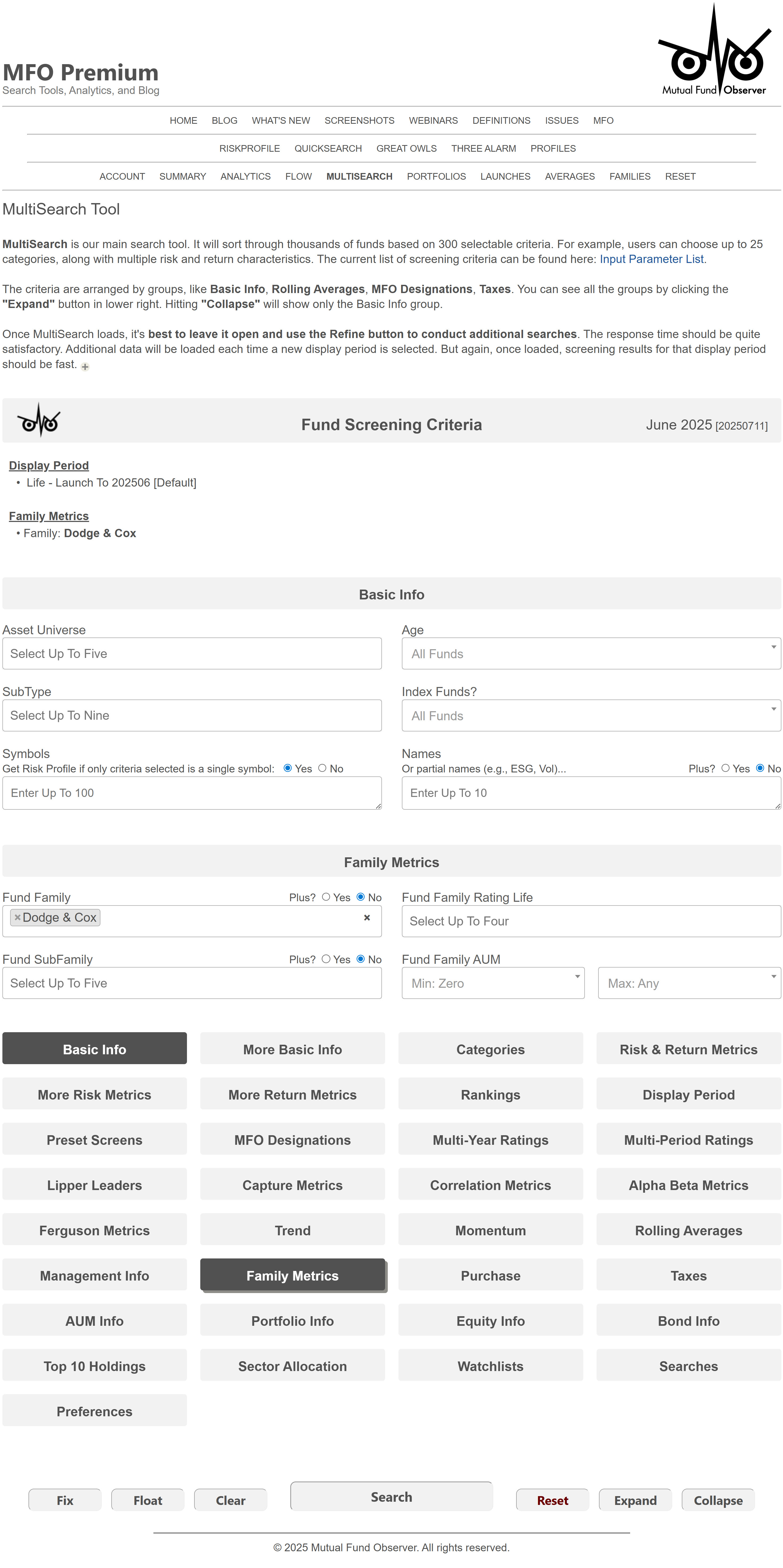Screen dimensions: 783x1568
Task: Click the small plus icon after the intro paragraph
Action: click(85, 367)
